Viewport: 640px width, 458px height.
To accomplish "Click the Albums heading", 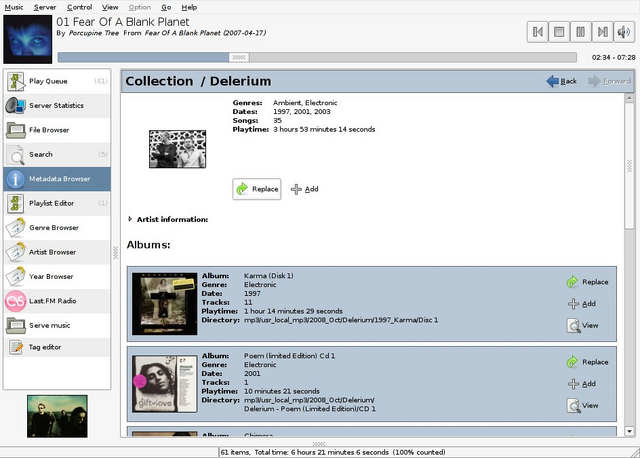I will tap(149, 245).
